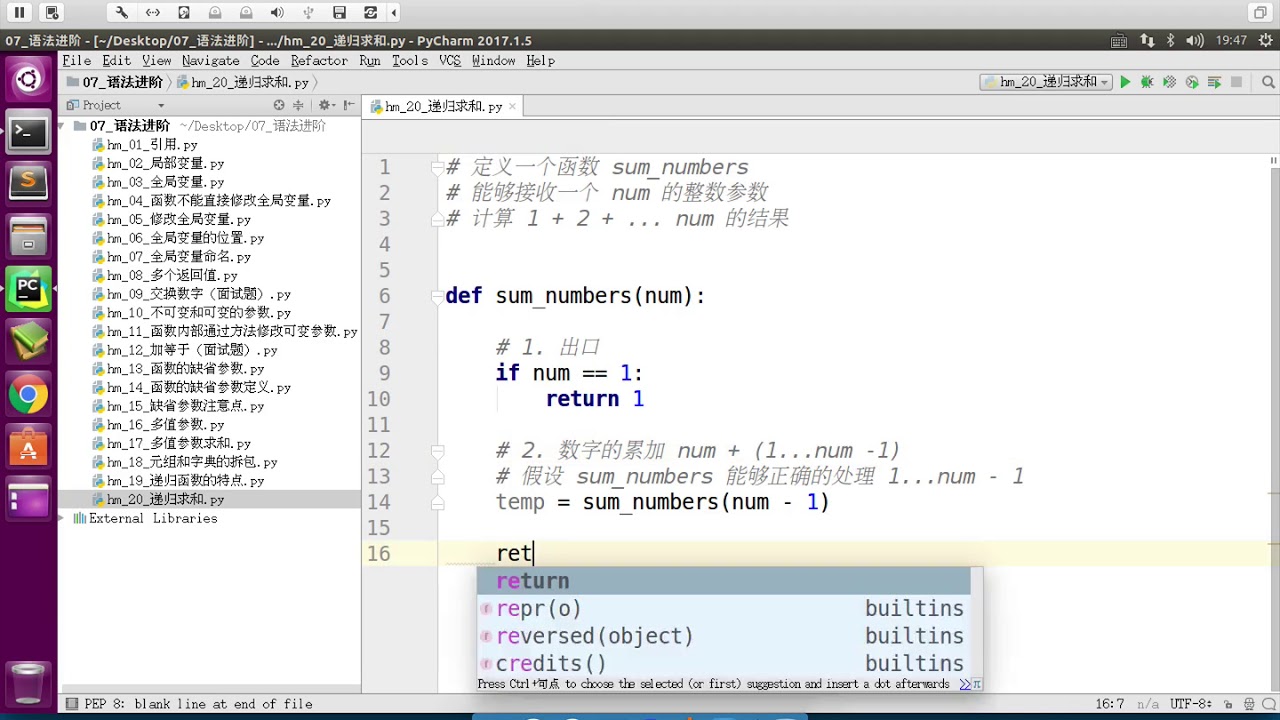Click the VM floppy disk icon
1280x720 pixels.
(340, 13)
